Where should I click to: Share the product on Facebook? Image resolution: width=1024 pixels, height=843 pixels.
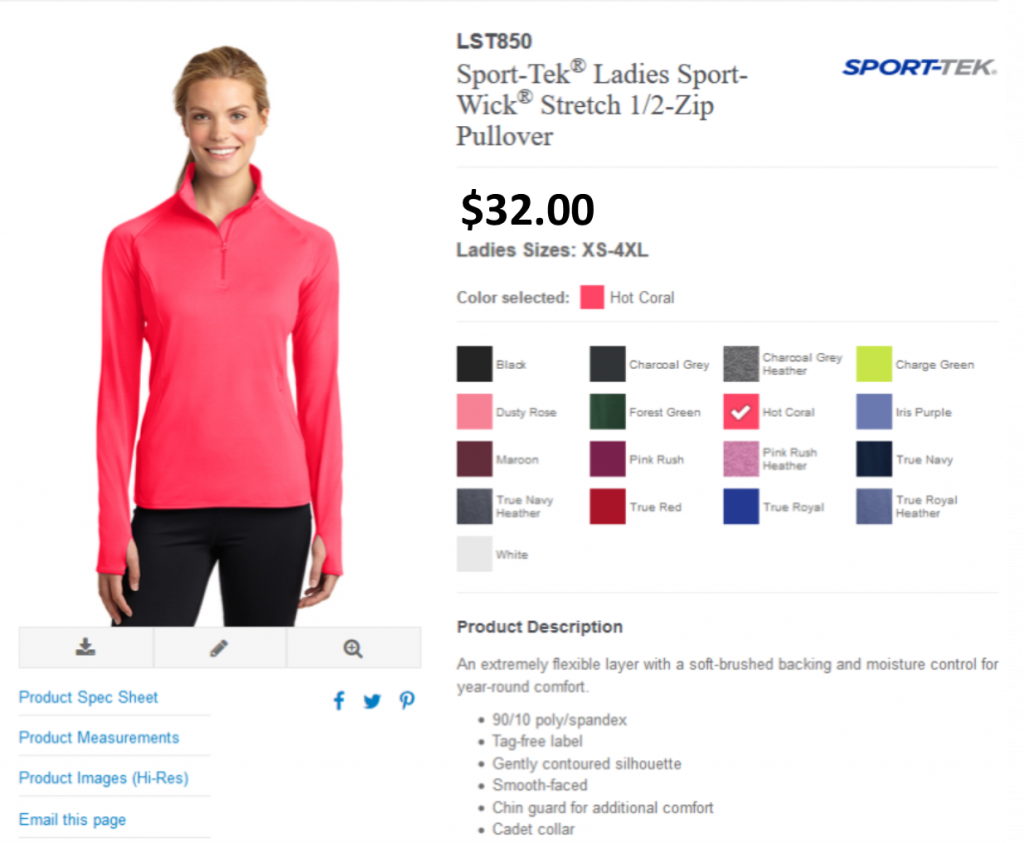[x=339, y=701]
